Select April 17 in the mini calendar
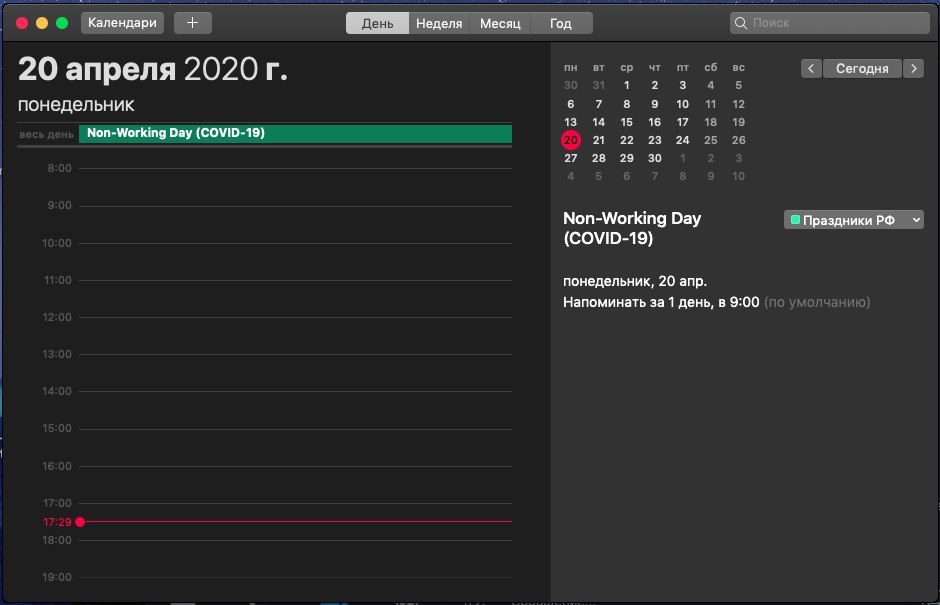The height and width of the screenshot is (605, 940). pyautogui.click(x=682, y=122)
